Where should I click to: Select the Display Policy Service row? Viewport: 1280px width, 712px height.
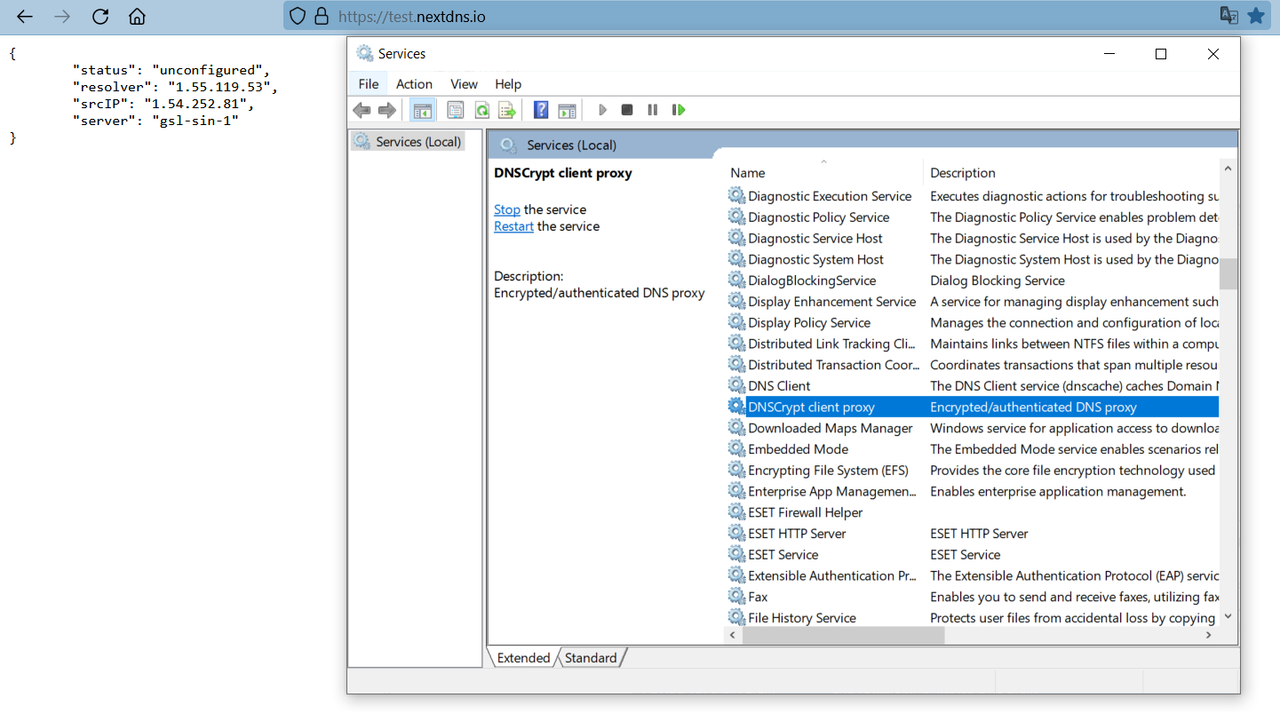point(972,323)
